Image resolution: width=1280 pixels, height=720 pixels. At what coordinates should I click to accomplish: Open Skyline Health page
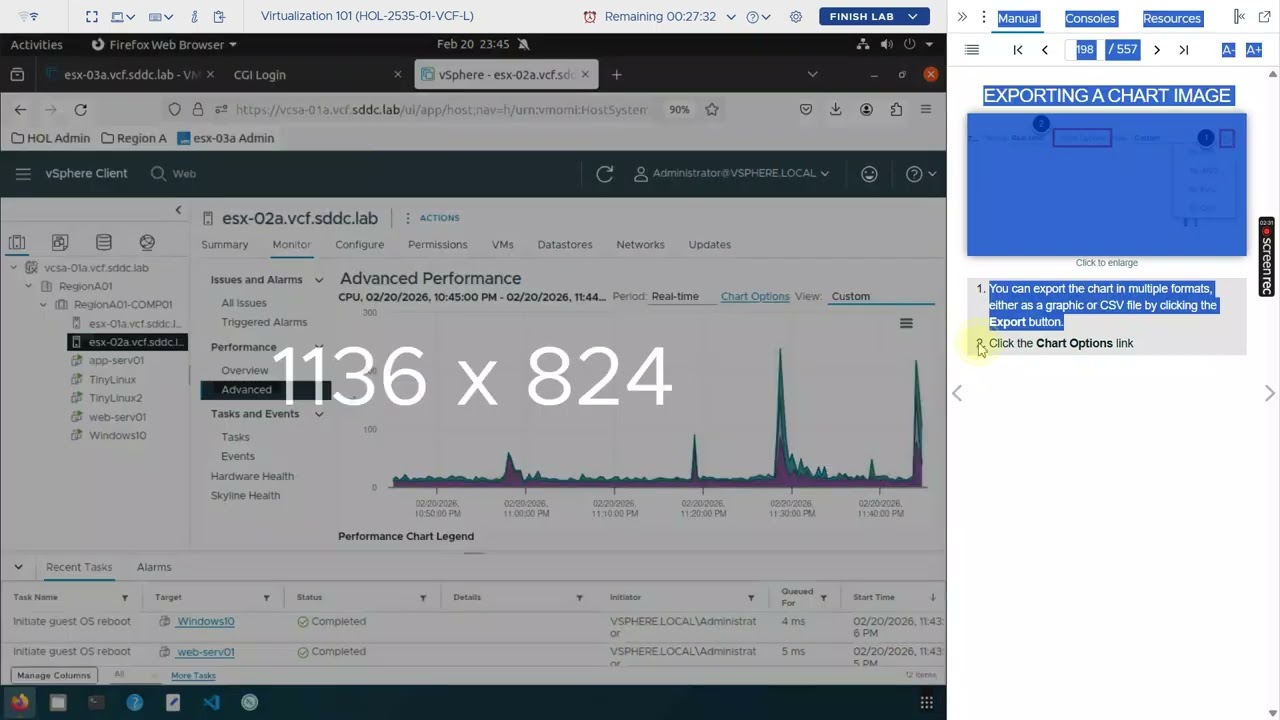click(245, 496)
